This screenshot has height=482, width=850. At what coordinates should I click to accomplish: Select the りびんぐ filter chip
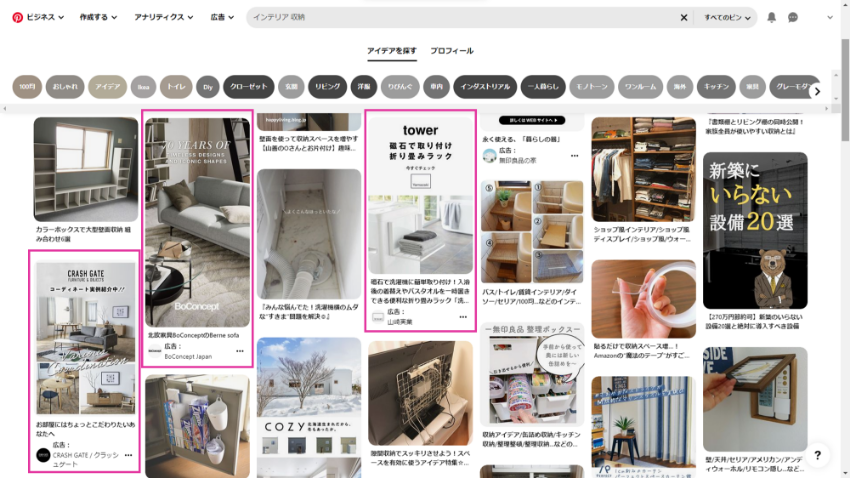tap(400, 87)
